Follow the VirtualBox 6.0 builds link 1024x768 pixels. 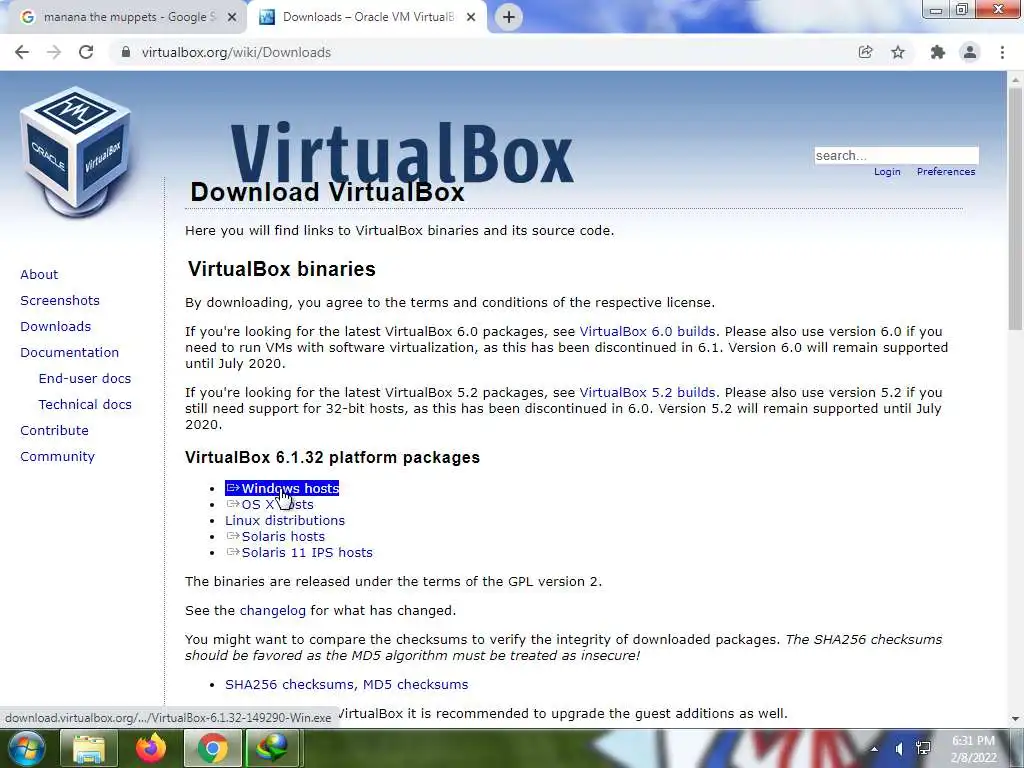tap(647, 332)
